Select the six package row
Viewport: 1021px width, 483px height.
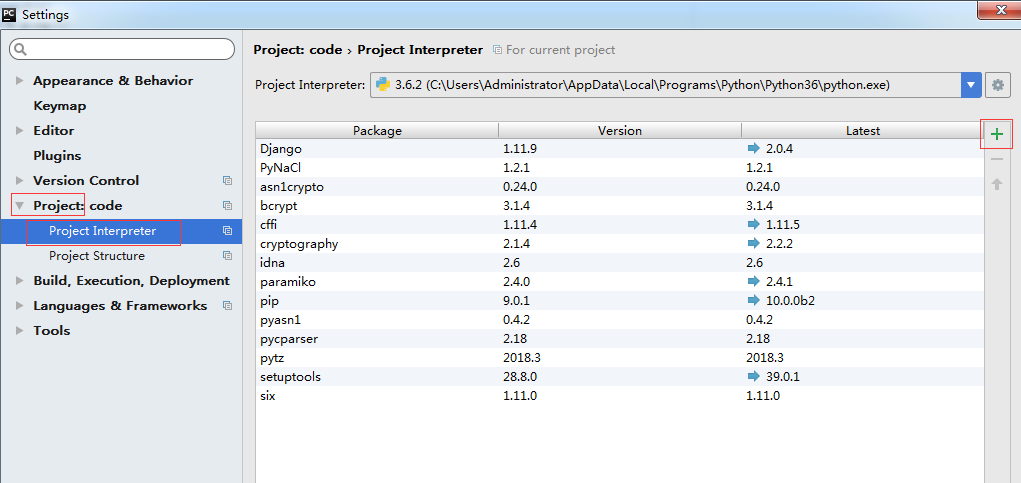(619, 396)
